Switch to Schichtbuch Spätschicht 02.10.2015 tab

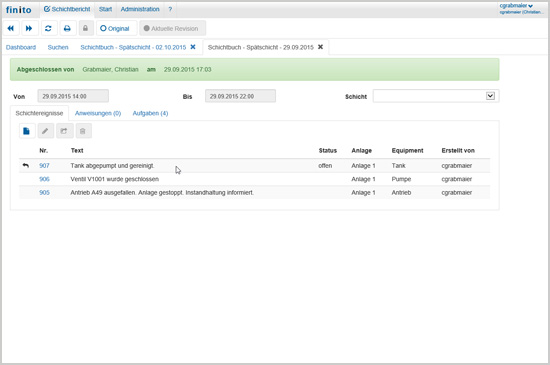click(x=133, y=47)
